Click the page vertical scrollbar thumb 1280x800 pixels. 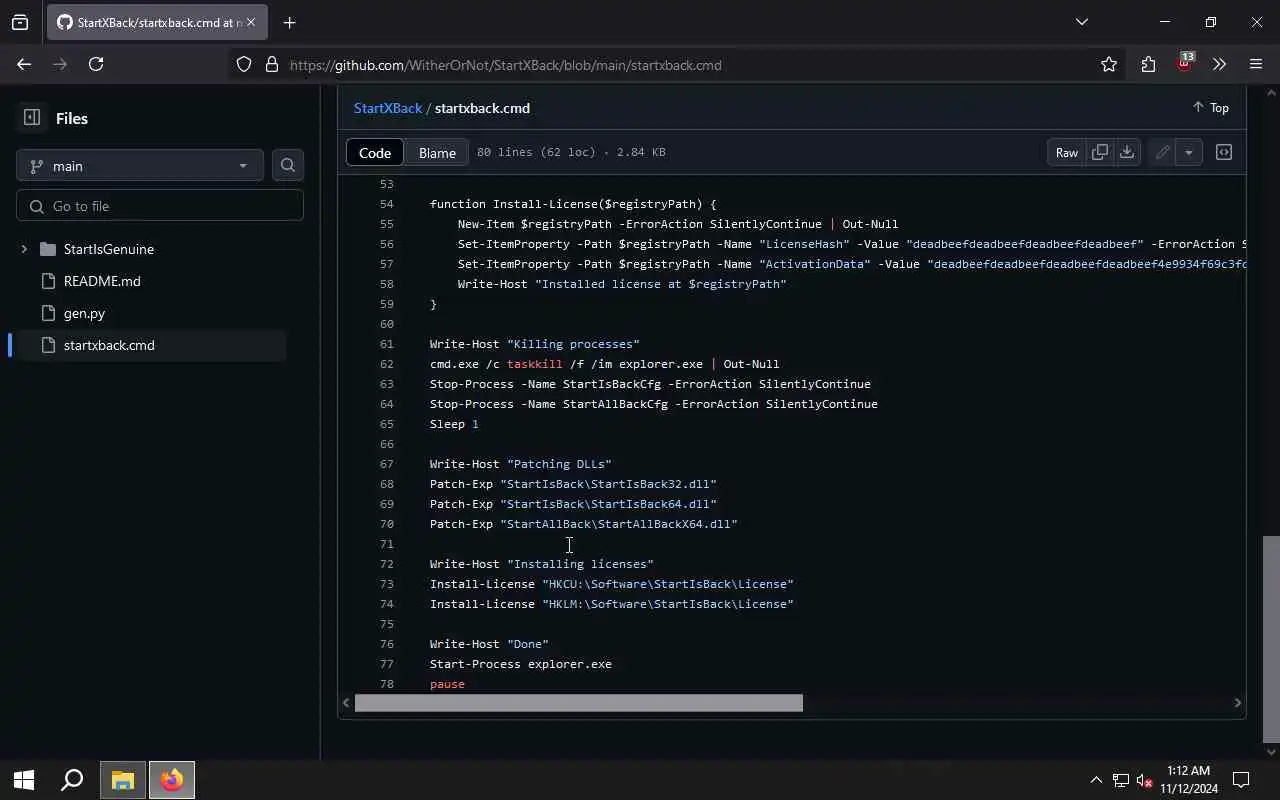point(1271,640)
